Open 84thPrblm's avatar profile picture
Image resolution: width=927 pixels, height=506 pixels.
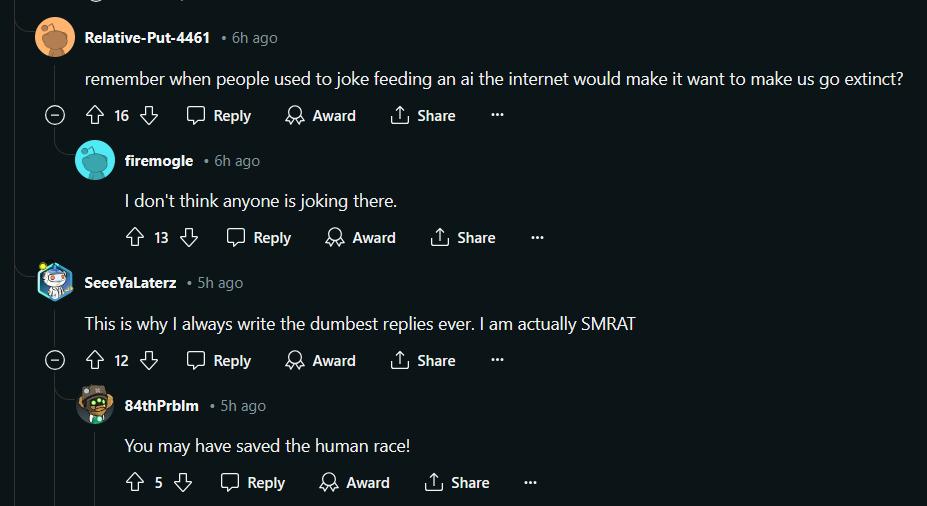[x=95, y=405]
